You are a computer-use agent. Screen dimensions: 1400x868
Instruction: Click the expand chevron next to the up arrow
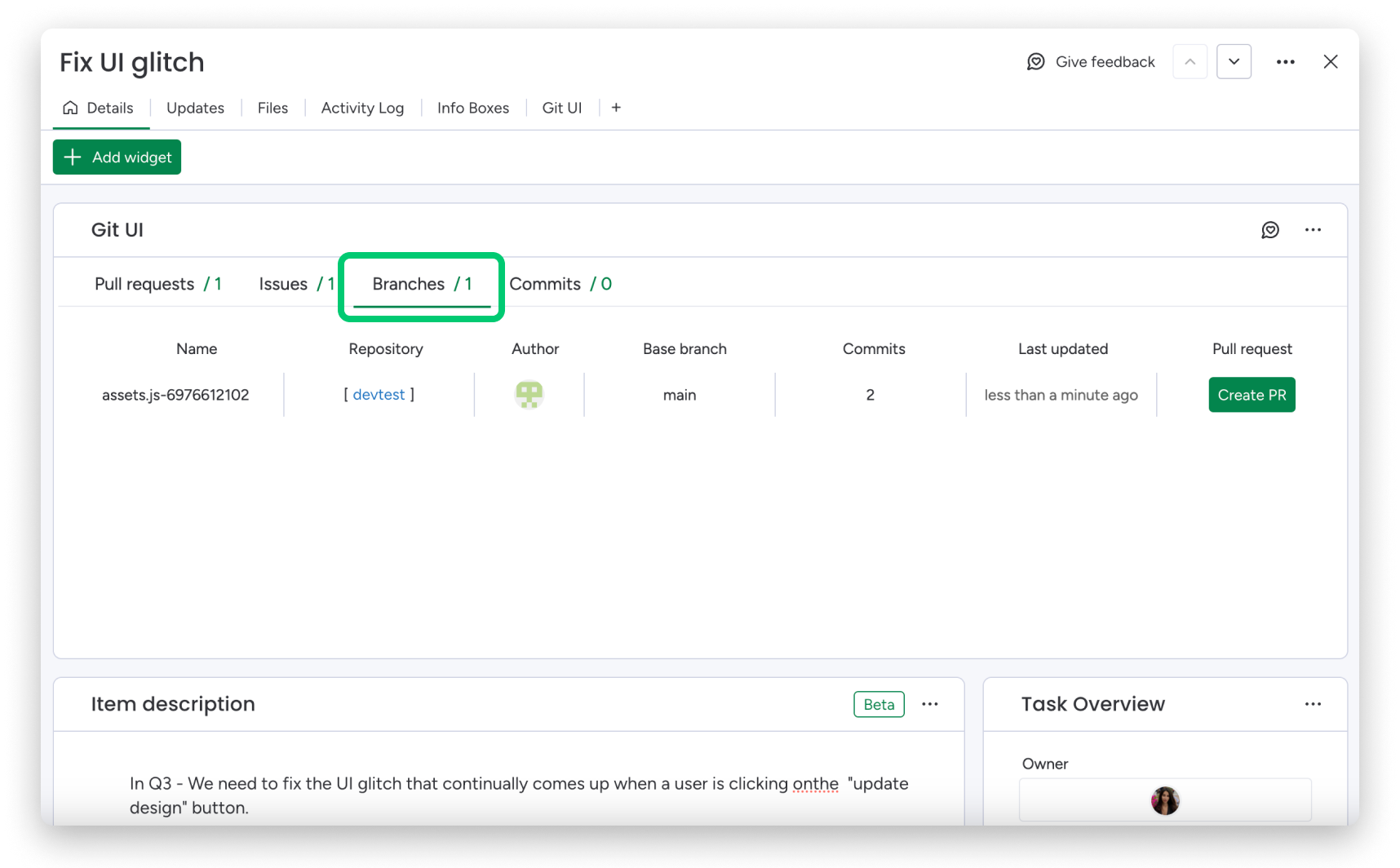pos(1234,61)
